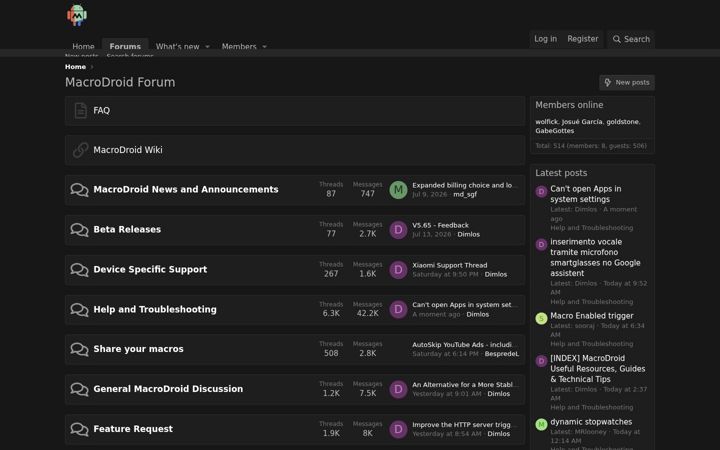720x450 pixels.
Task: Click the Beta Releases forum bubble icon
Action: pyautogui.click(x=79, y=230)
